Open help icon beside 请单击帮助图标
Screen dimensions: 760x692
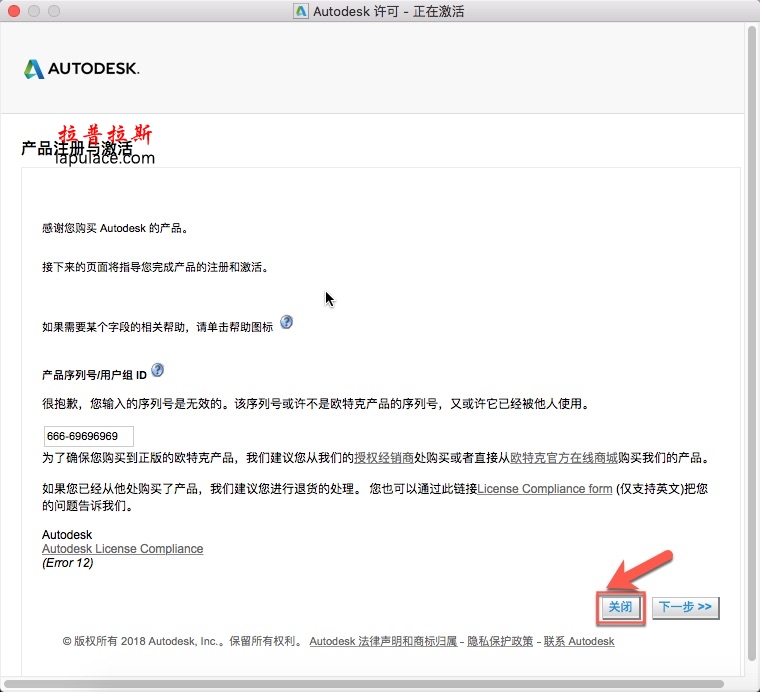[286, 322]
